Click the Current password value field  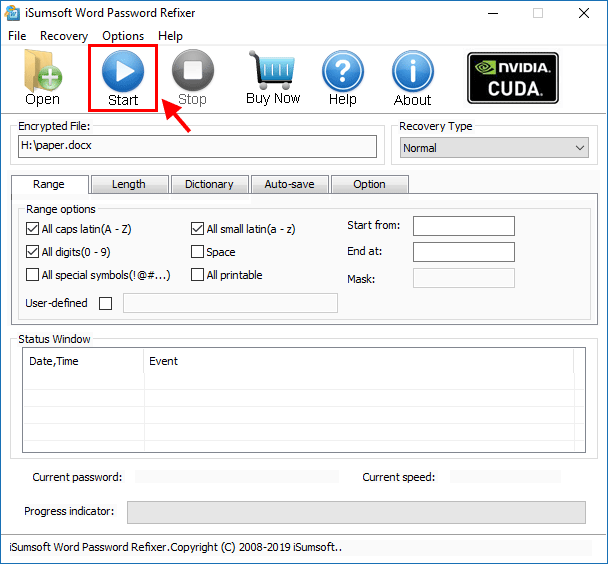click(237, 477)
